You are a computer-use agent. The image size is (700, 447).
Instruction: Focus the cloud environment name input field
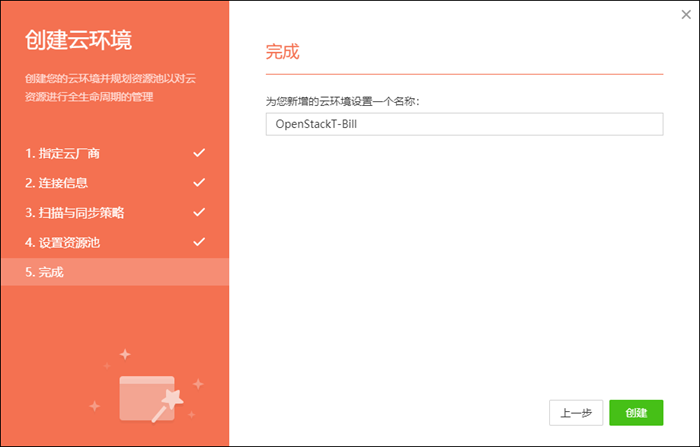pyautogui.click(x=464, y=124)
